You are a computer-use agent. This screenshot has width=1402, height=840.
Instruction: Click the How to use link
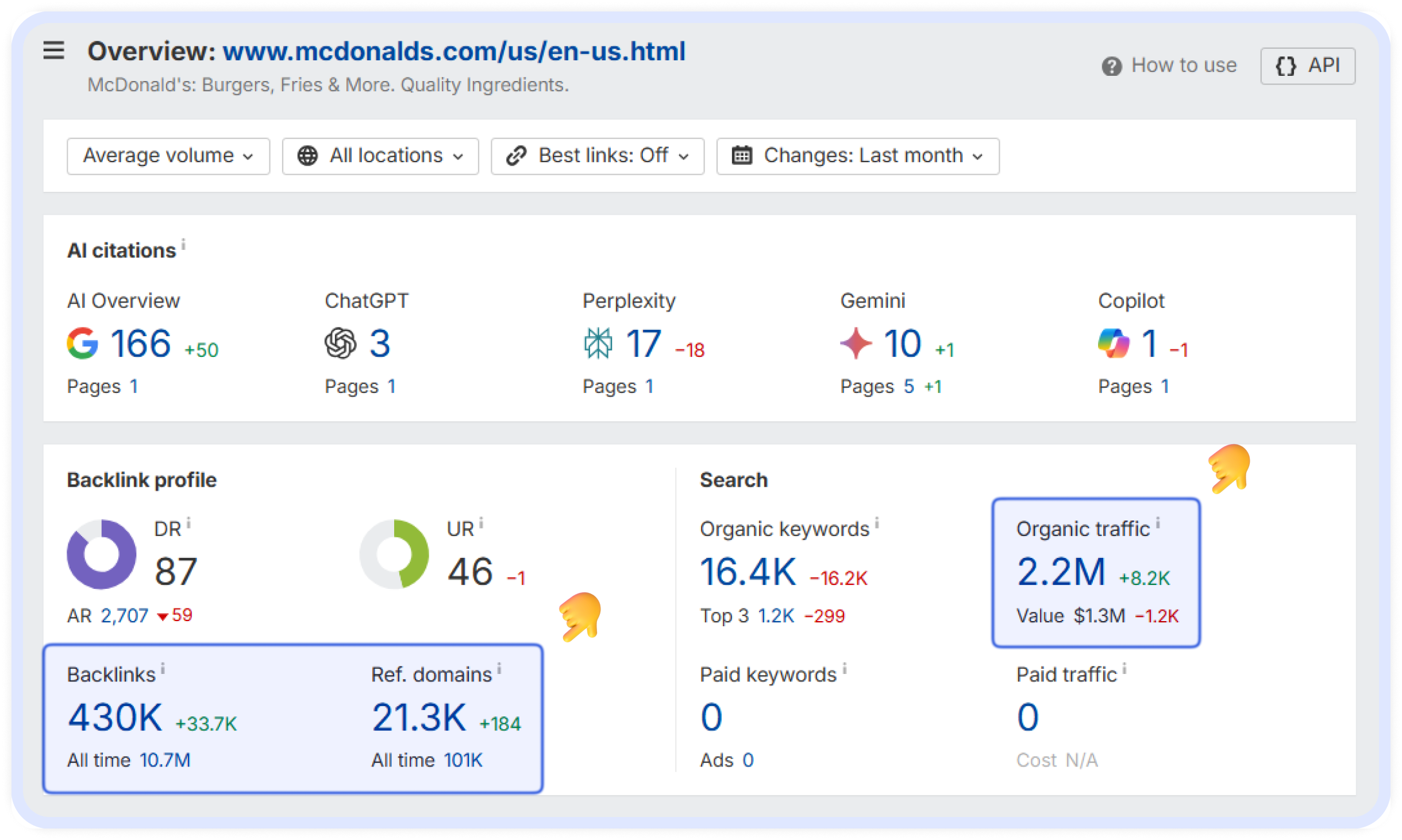[x=1184, y=65]
